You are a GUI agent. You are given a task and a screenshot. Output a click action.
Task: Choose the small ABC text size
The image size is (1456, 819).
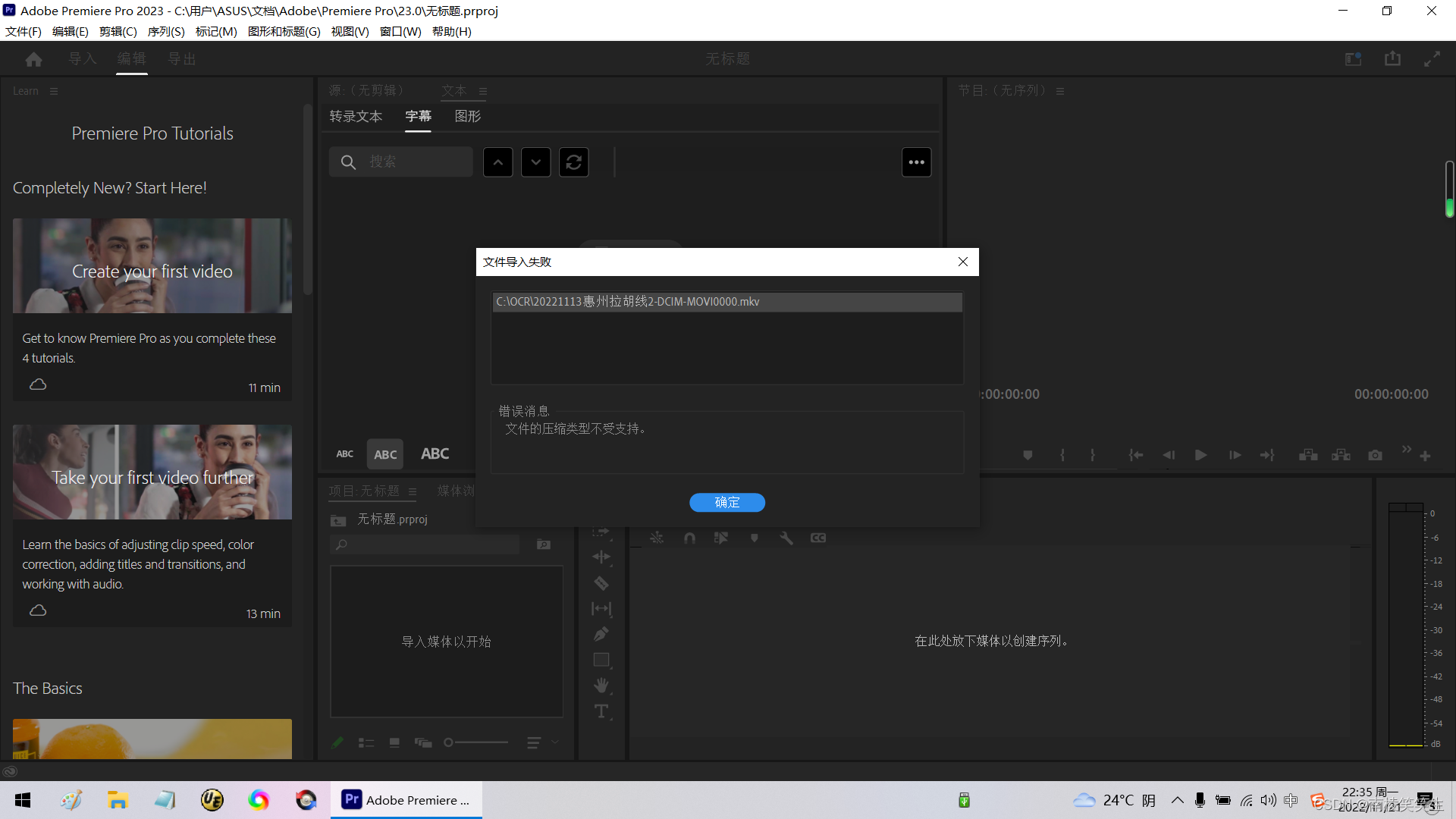[x=345, y=453]
